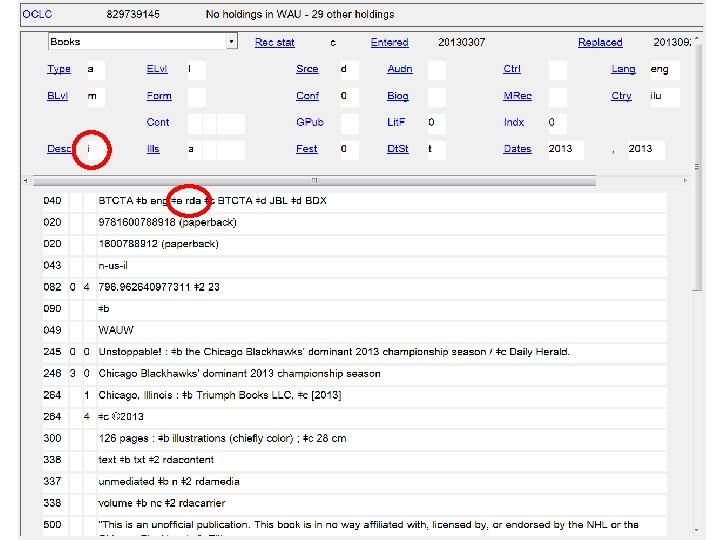Click No holdings in WAU status text
This screenshot has height=540, width=720.
click(300, 14)
